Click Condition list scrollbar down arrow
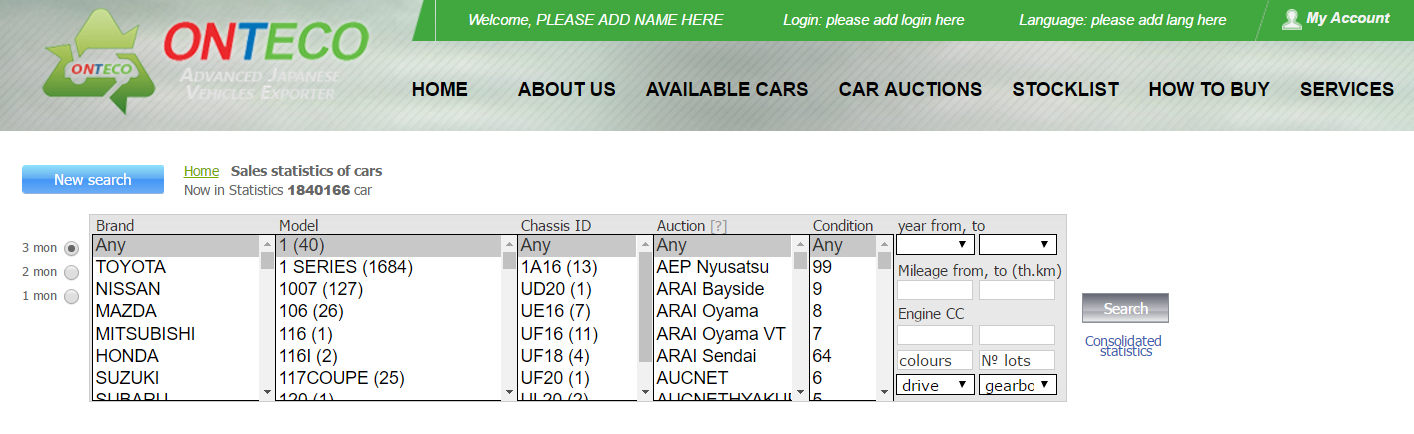The height and width of the screenshot is (434, 1414). [884, 392]
